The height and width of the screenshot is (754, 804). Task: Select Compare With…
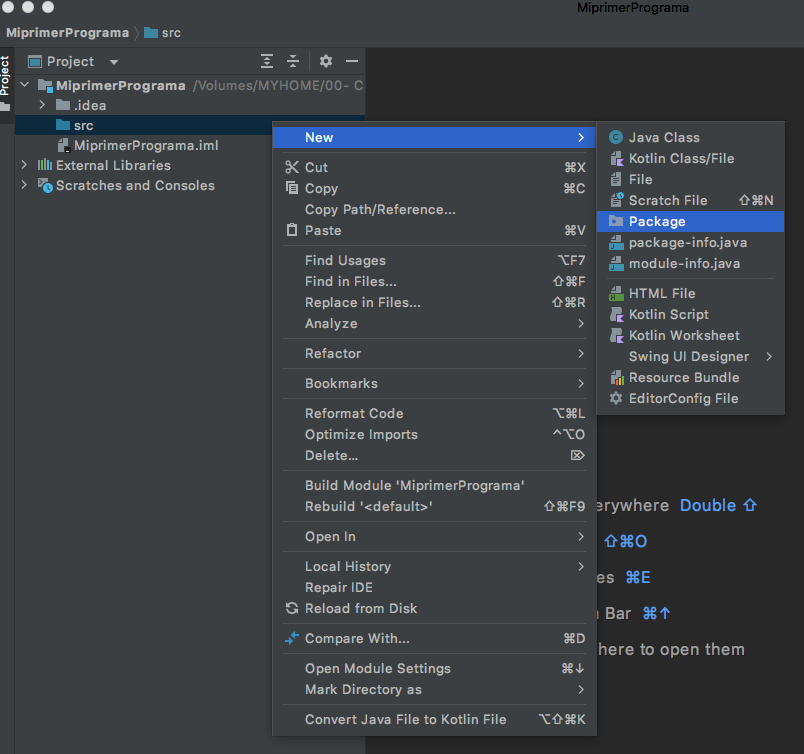click(x=434, y=639)
